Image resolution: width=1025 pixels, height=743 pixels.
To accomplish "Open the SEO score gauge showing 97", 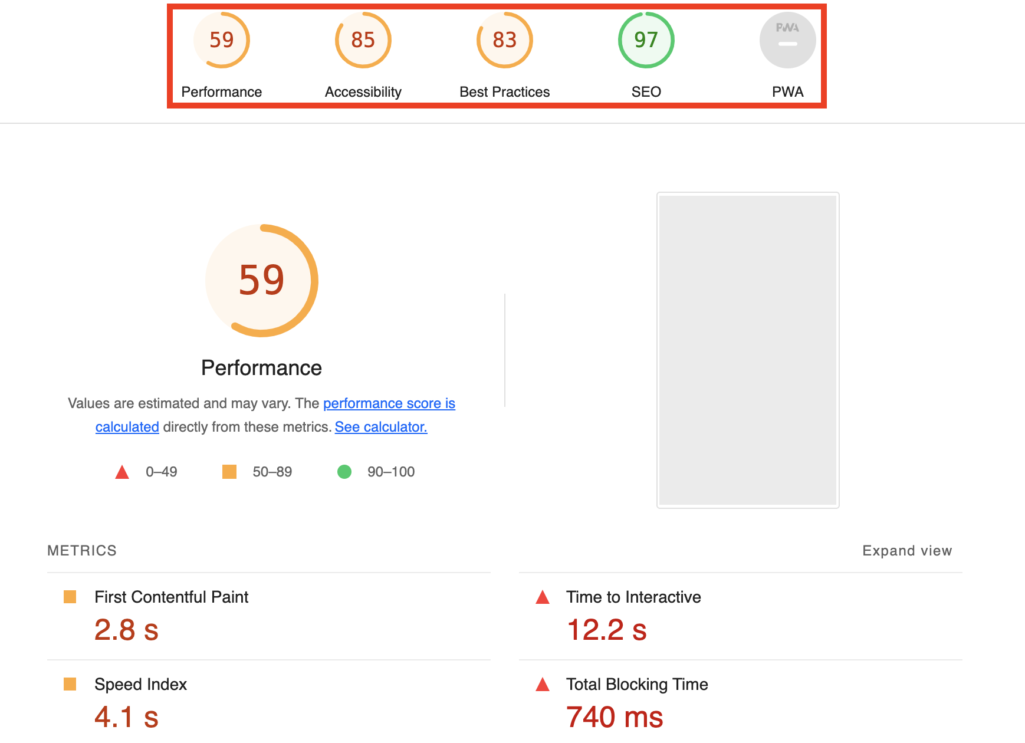I will [x=646, y=40].
